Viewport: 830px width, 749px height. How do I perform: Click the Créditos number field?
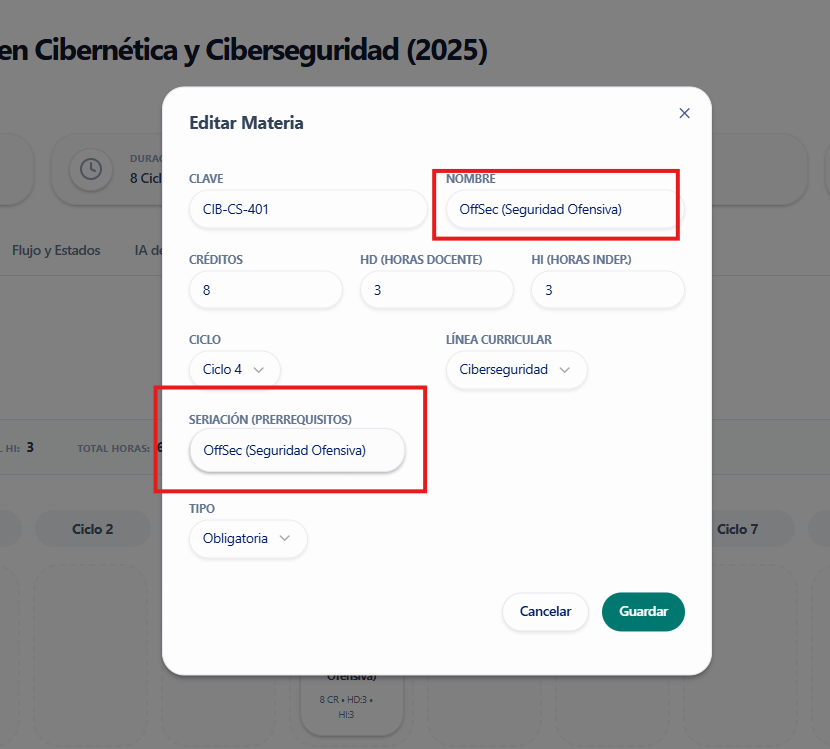click(265, 290)
